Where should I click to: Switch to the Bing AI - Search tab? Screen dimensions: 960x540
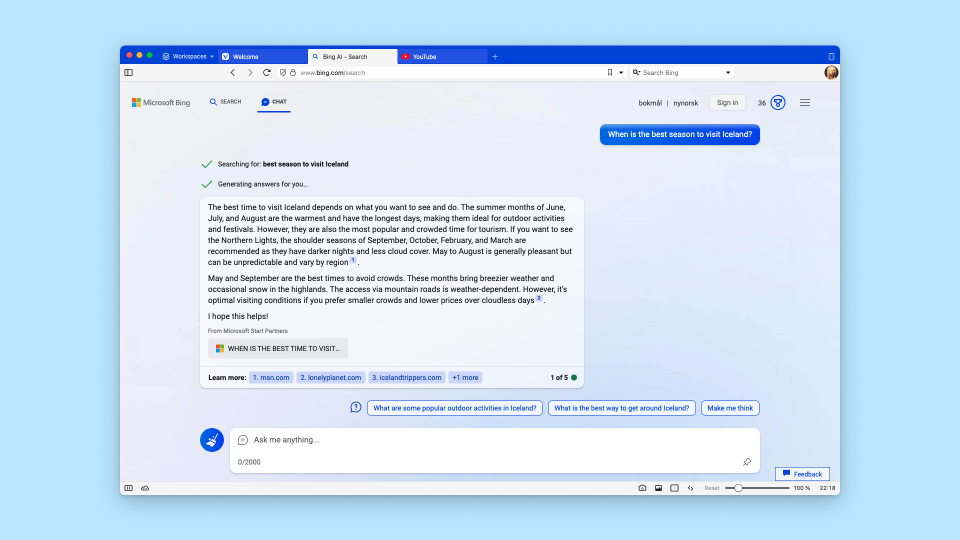352,56
